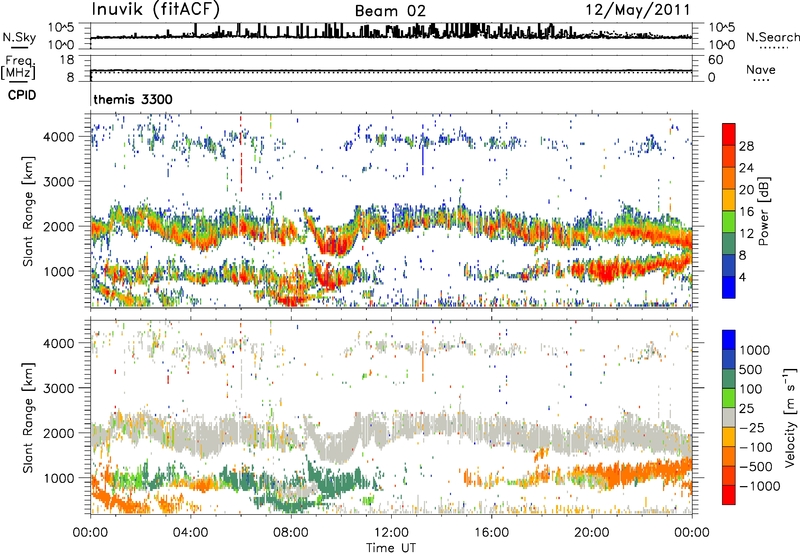Click the gray segment of velocity colorbar
This screenshot has height=554, width=800.
pyautogui.click(x=729, y=418)
